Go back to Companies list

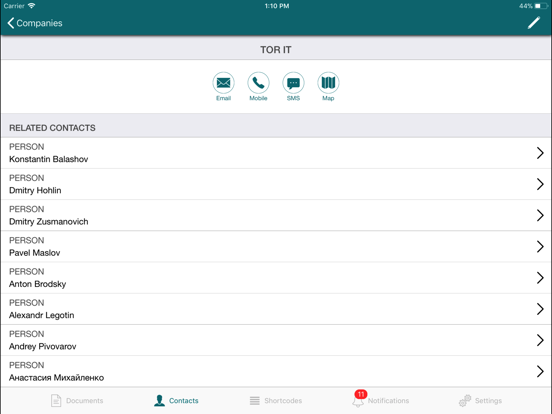[34, 23]
